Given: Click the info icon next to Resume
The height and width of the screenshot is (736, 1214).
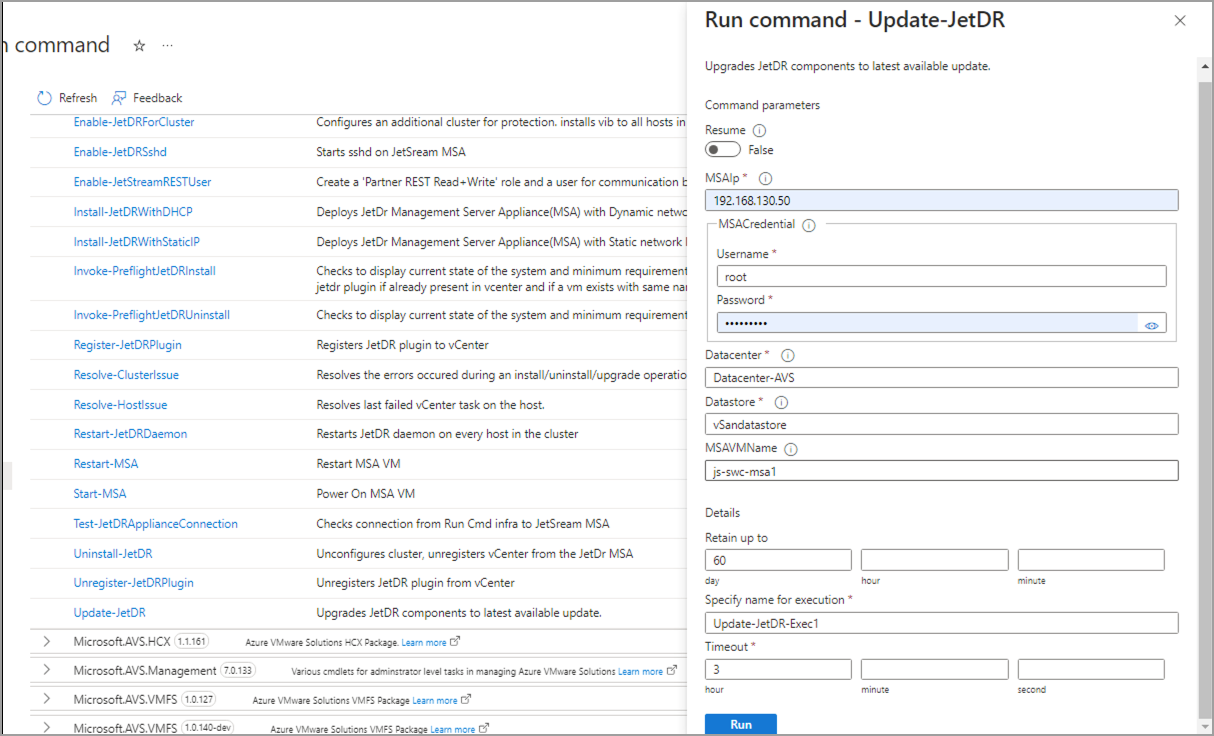Looking at the screenshot, I should click(759, 130).
